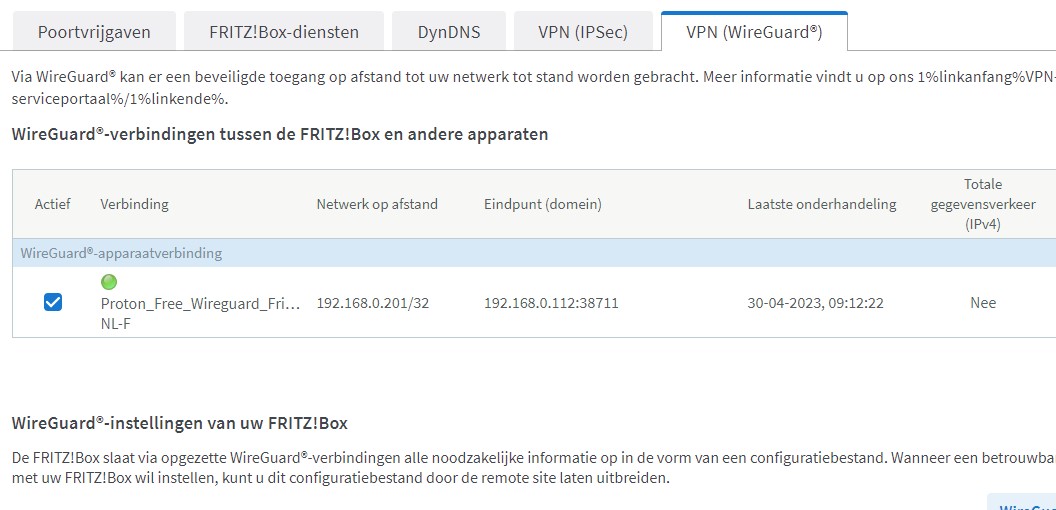Switch to FRITZ!Box-diensten tab
This screenshot has width=1056, height=510.
click(x=283, y=32)
